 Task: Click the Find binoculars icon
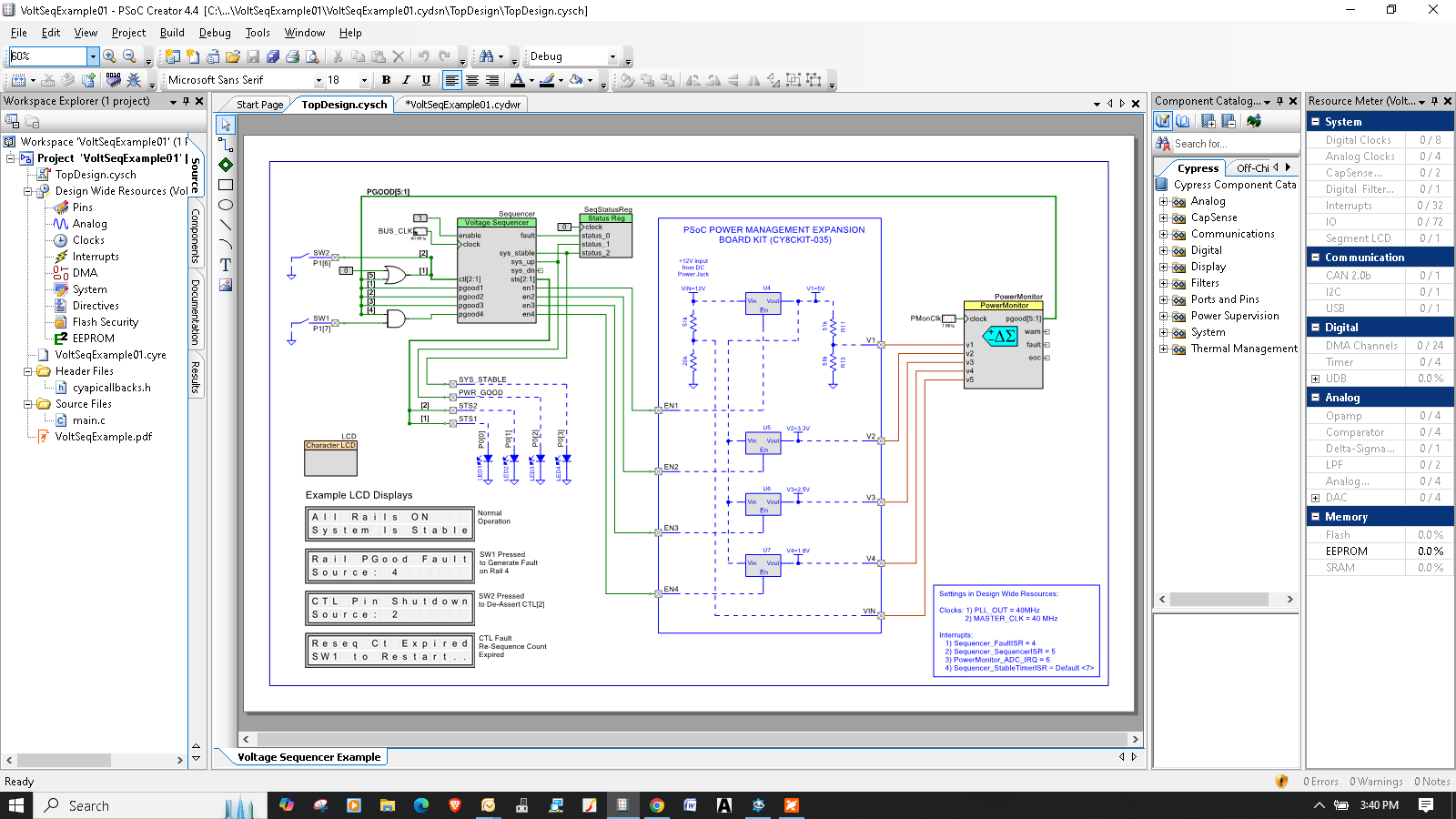[487, 56]
